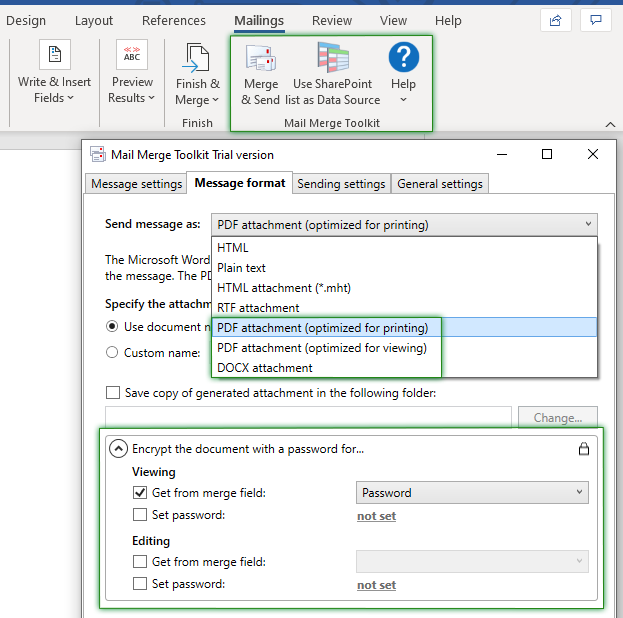Click the padlock icon in encryption section
623x618 pixels.
click(584, 449)
